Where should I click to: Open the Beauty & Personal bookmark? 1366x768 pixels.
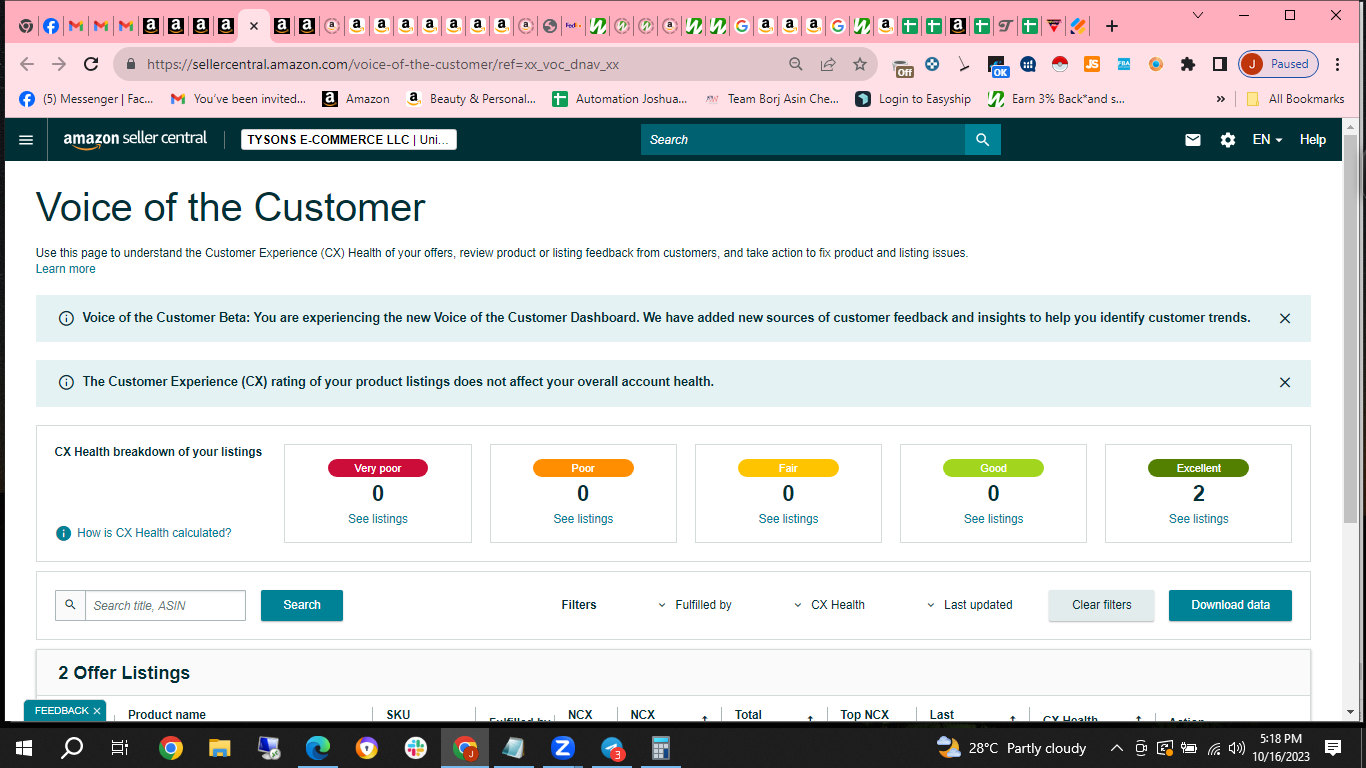click(x=471, y=99)
